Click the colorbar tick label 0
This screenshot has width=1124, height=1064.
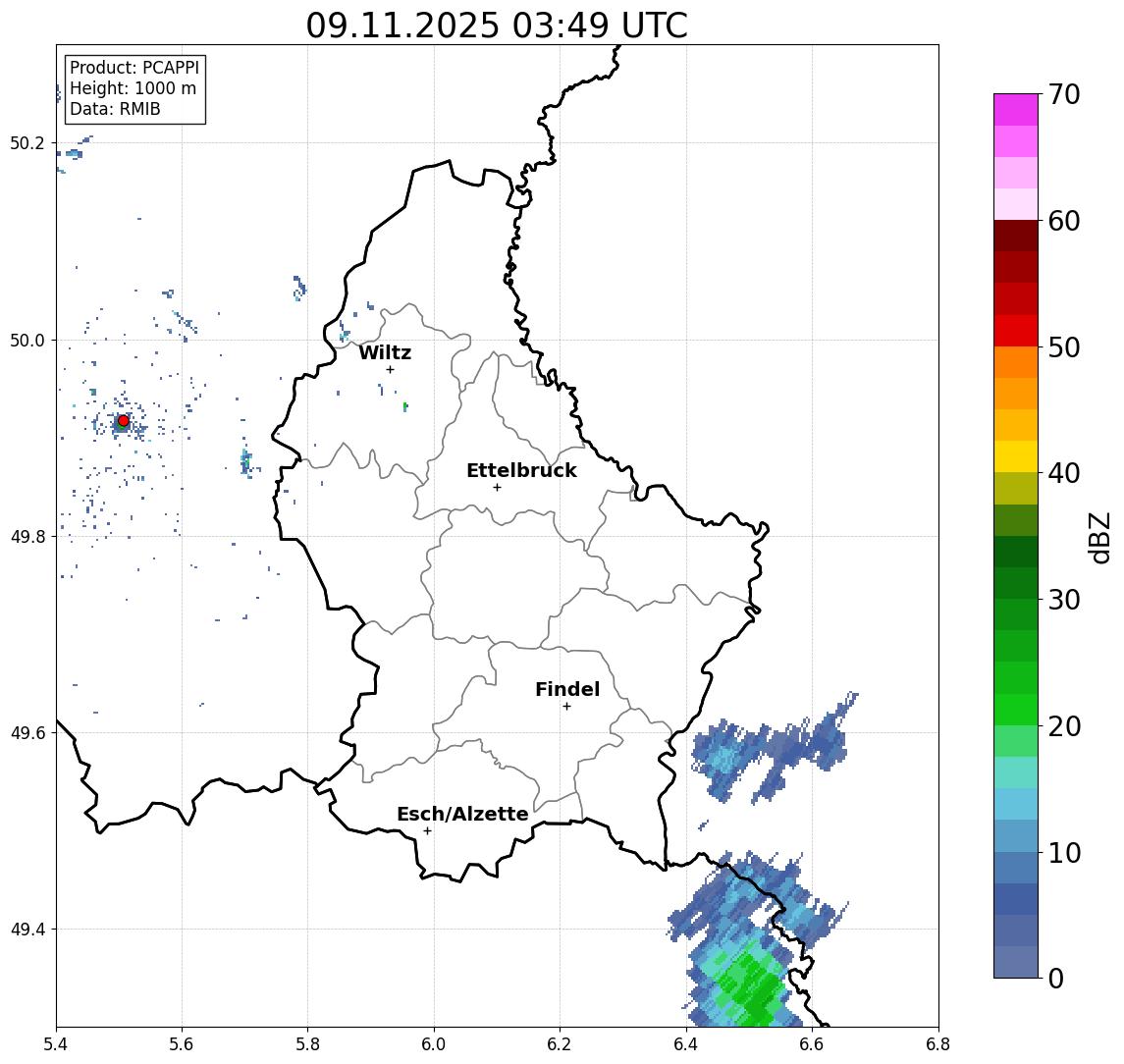coord(1056,978)
